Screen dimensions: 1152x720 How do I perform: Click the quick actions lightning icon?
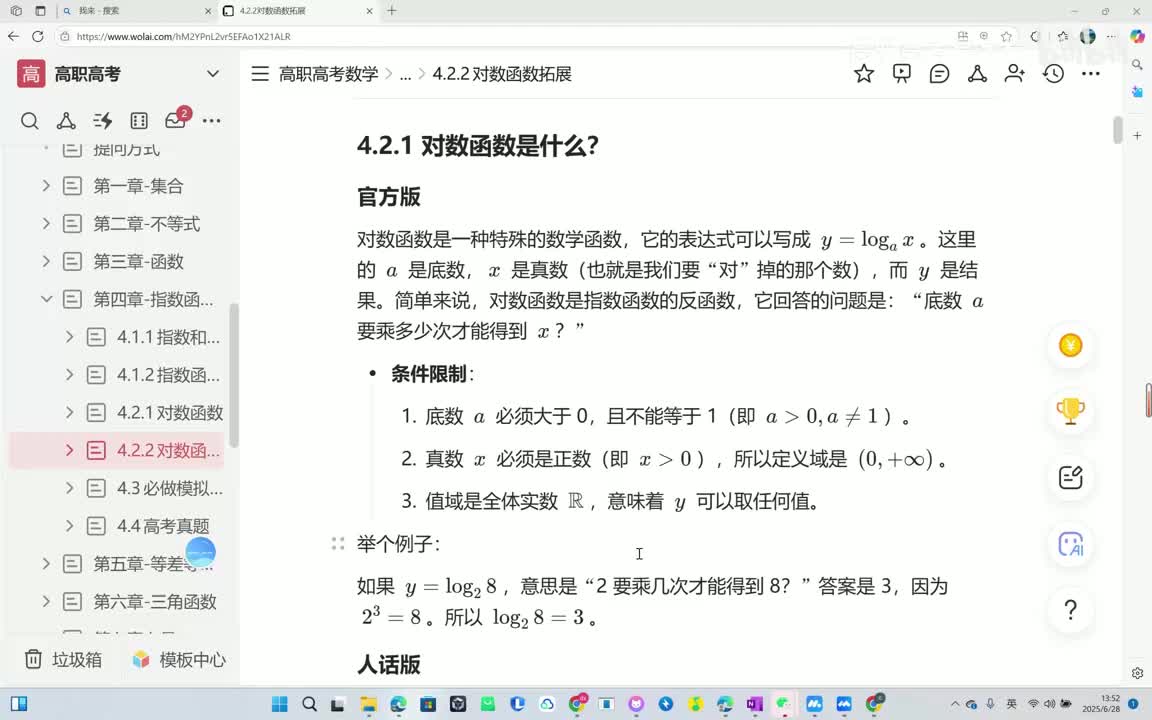103,120
